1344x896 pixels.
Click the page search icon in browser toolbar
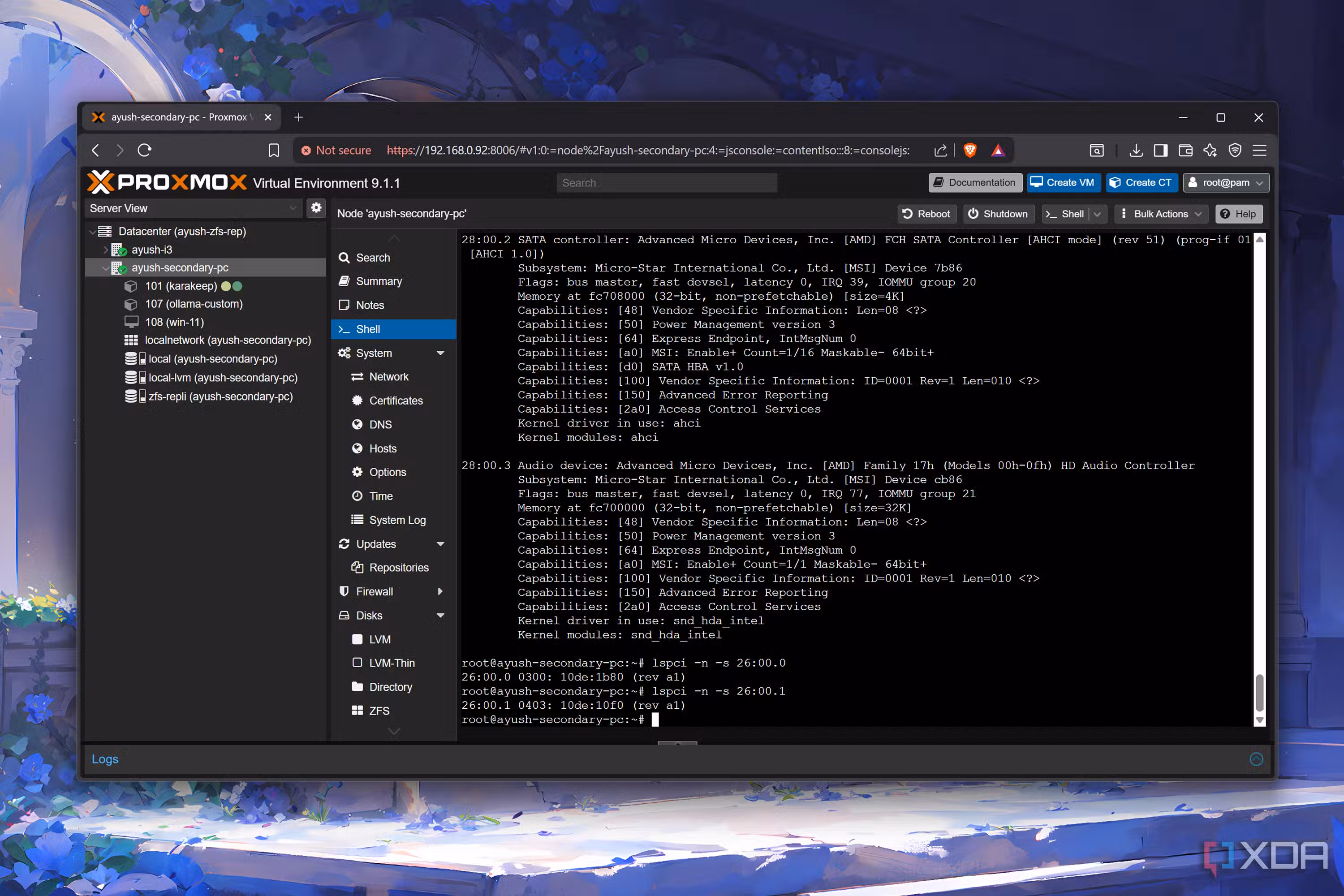point(1097,150)
